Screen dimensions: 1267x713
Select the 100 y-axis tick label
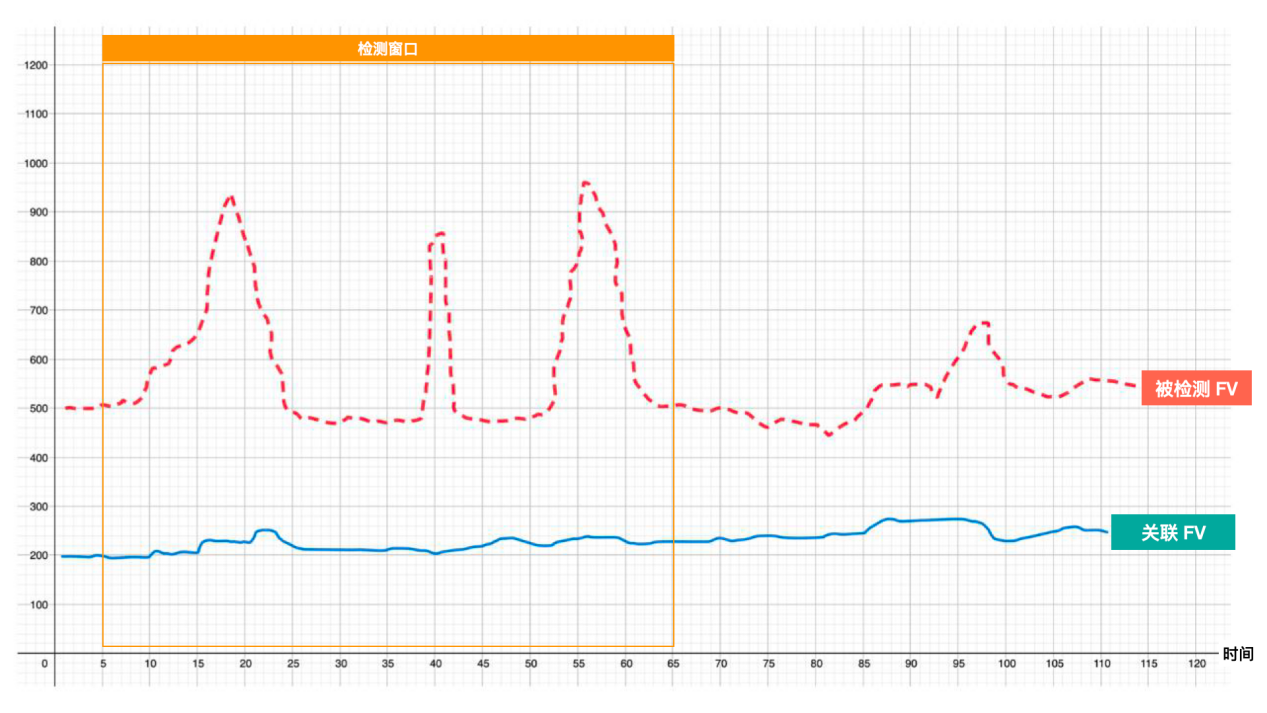pyautogui.click(x=36, y=605)
